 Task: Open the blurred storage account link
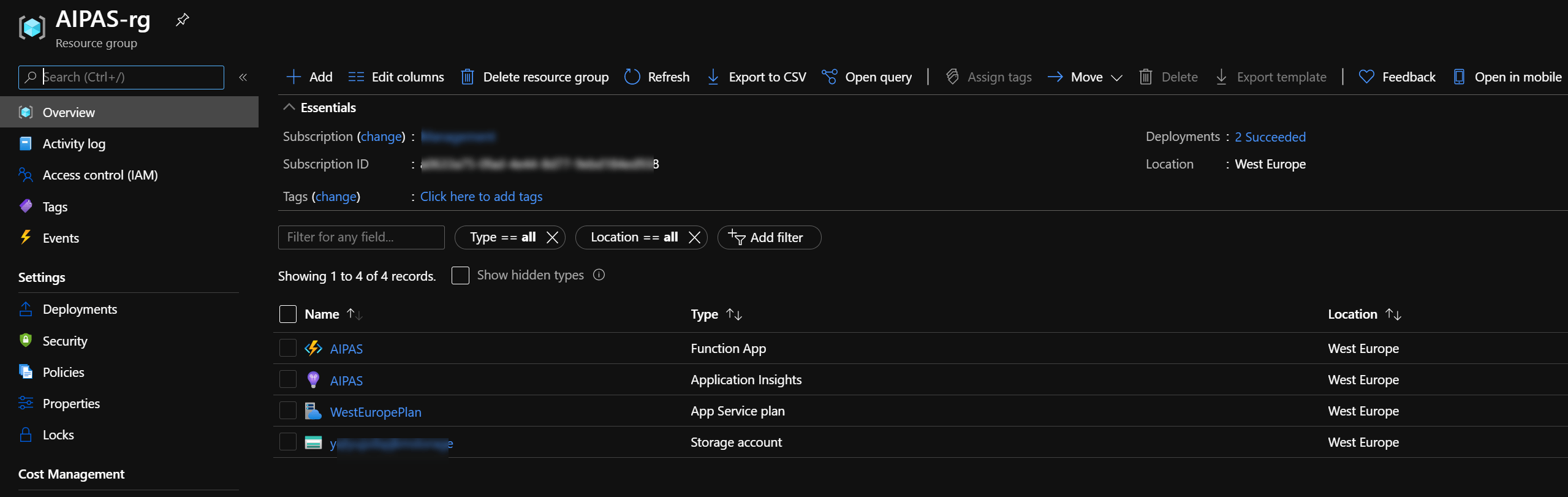(392, 444)
